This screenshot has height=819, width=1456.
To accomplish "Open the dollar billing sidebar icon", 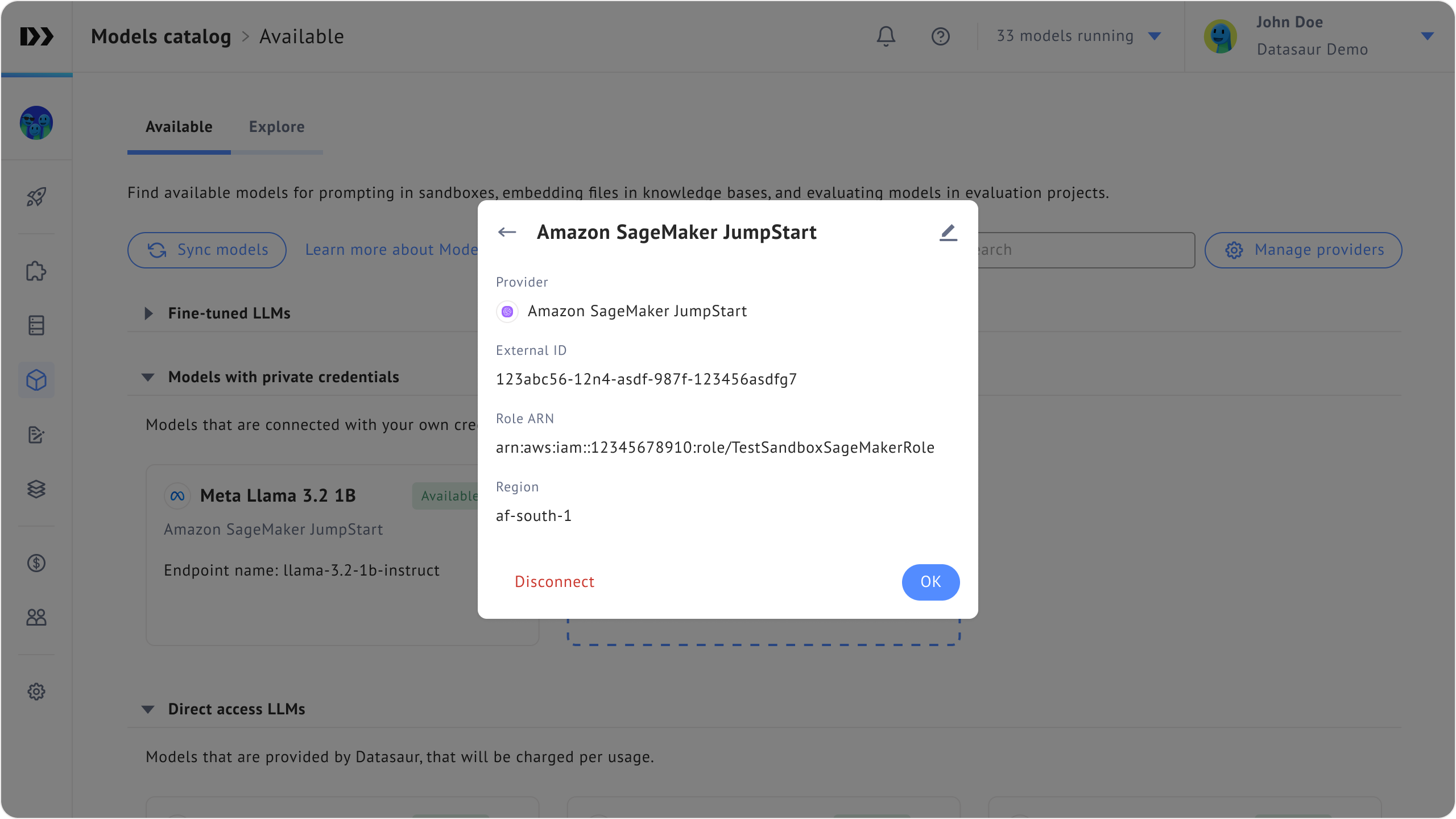I will [x=36, y=563].
